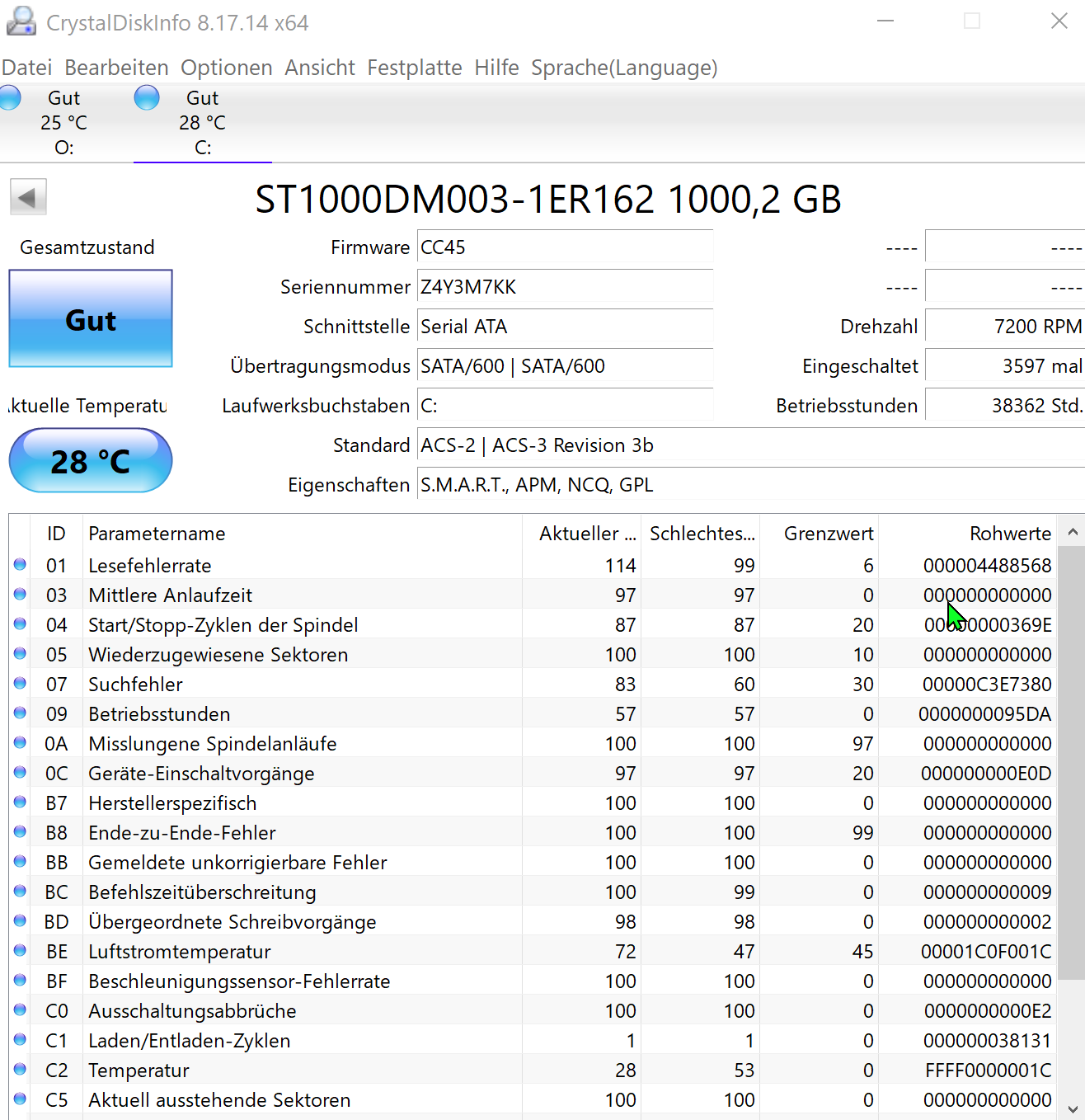Image resolution: width=1085 pixels, height=1120 pixels.
Task: Click status dot for Befehlszeitüberschreitung row
Action: pyautogui.click(x=20, y=892)
